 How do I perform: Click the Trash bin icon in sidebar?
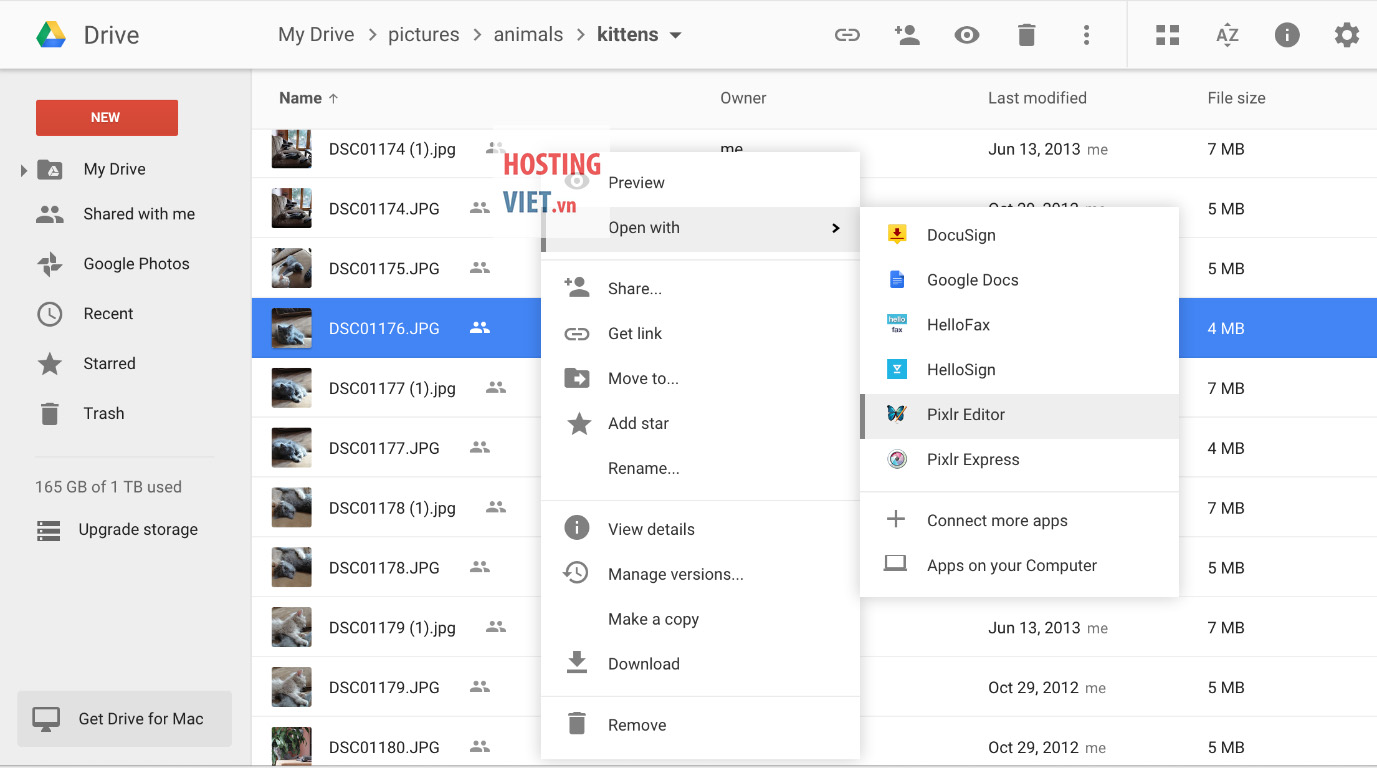[49, 413]
